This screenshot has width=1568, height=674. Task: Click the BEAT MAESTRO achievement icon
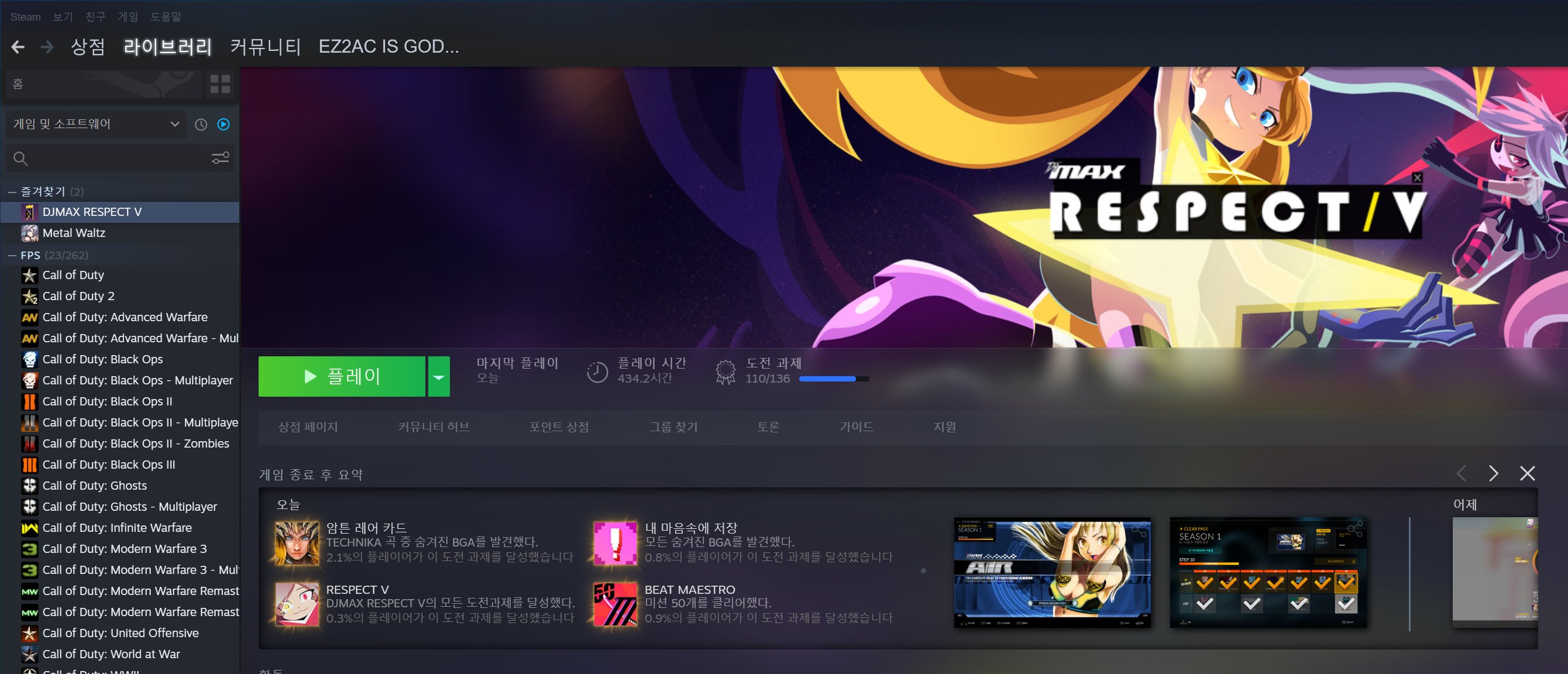(615, 604)
